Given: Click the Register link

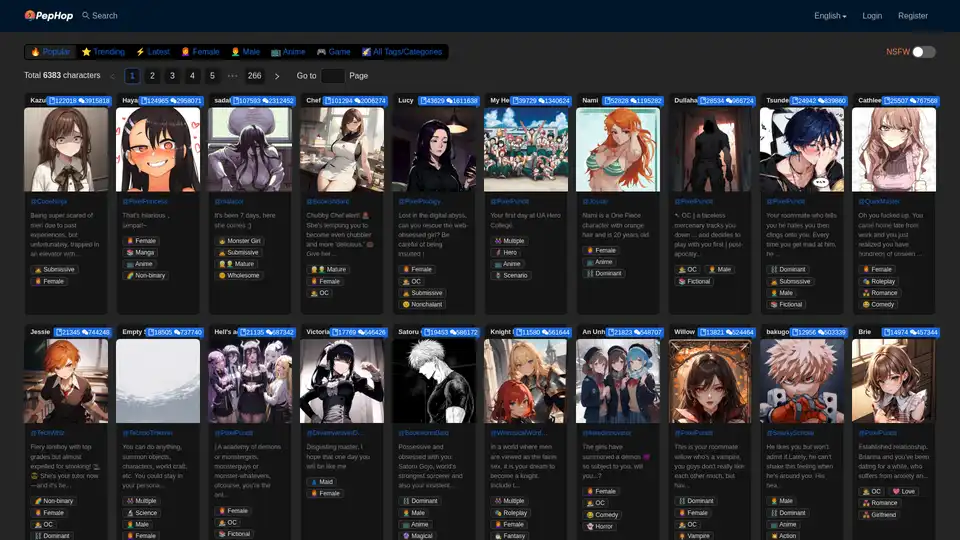Looking at the screenshot, I should [x=913, y=16].
